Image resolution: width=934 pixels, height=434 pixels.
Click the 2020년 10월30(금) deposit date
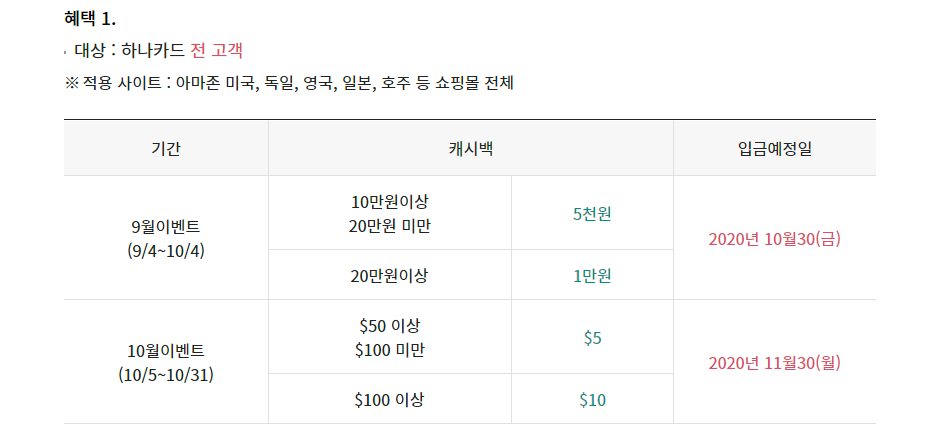774,239
